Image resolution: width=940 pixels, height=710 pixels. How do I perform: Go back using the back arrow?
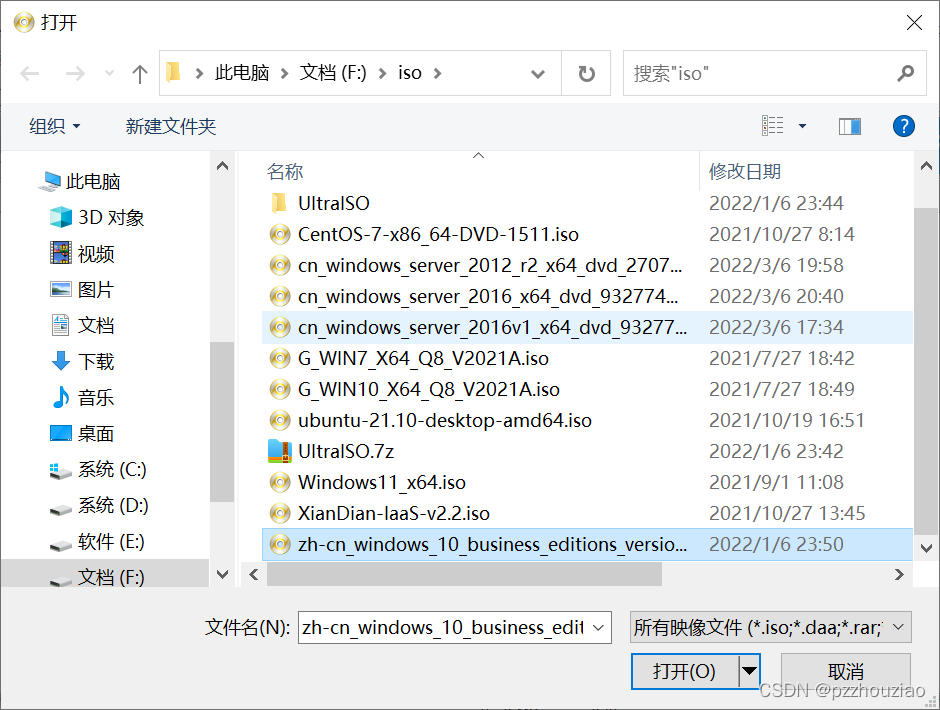pyautogui.click(x=29, y=74)
